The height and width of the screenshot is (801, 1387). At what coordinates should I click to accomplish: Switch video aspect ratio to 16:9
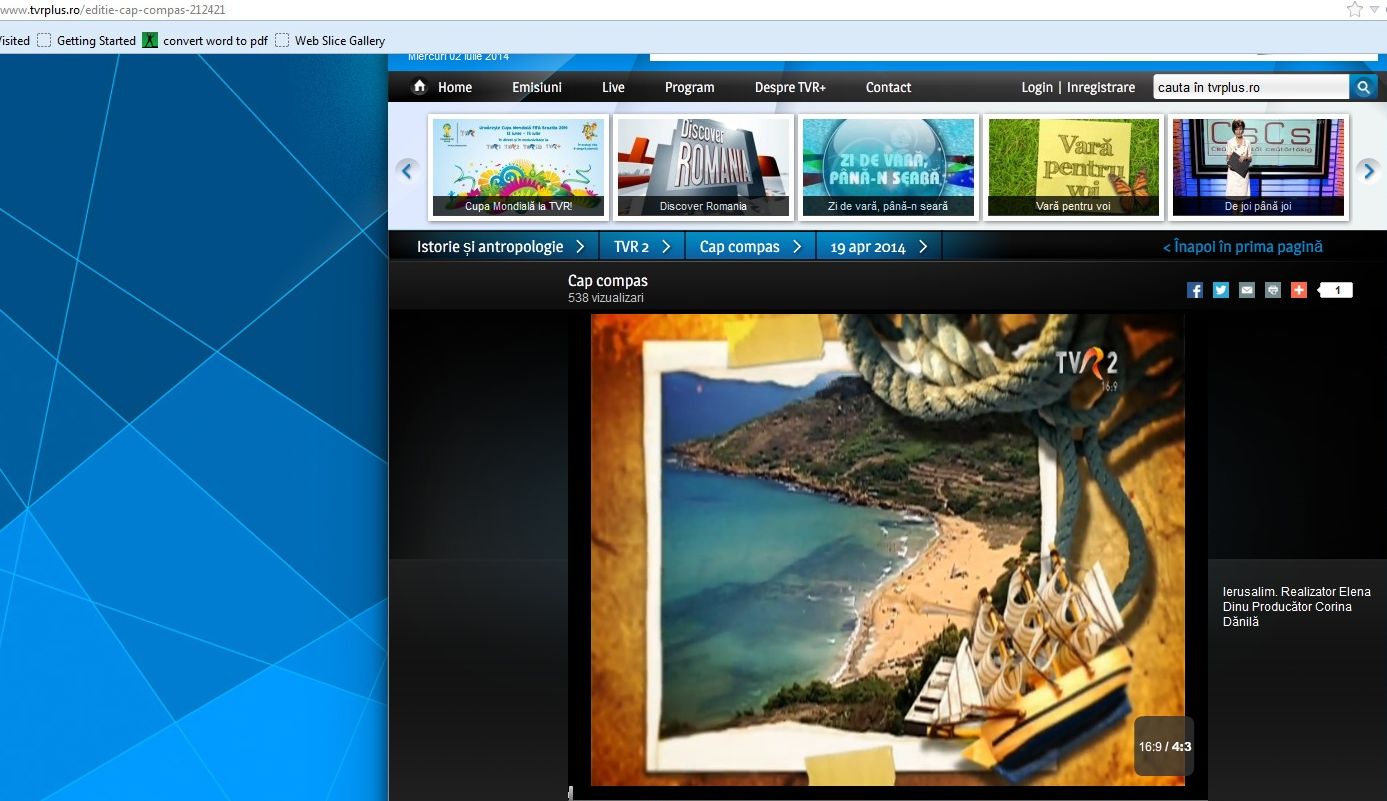(1149, 747)
